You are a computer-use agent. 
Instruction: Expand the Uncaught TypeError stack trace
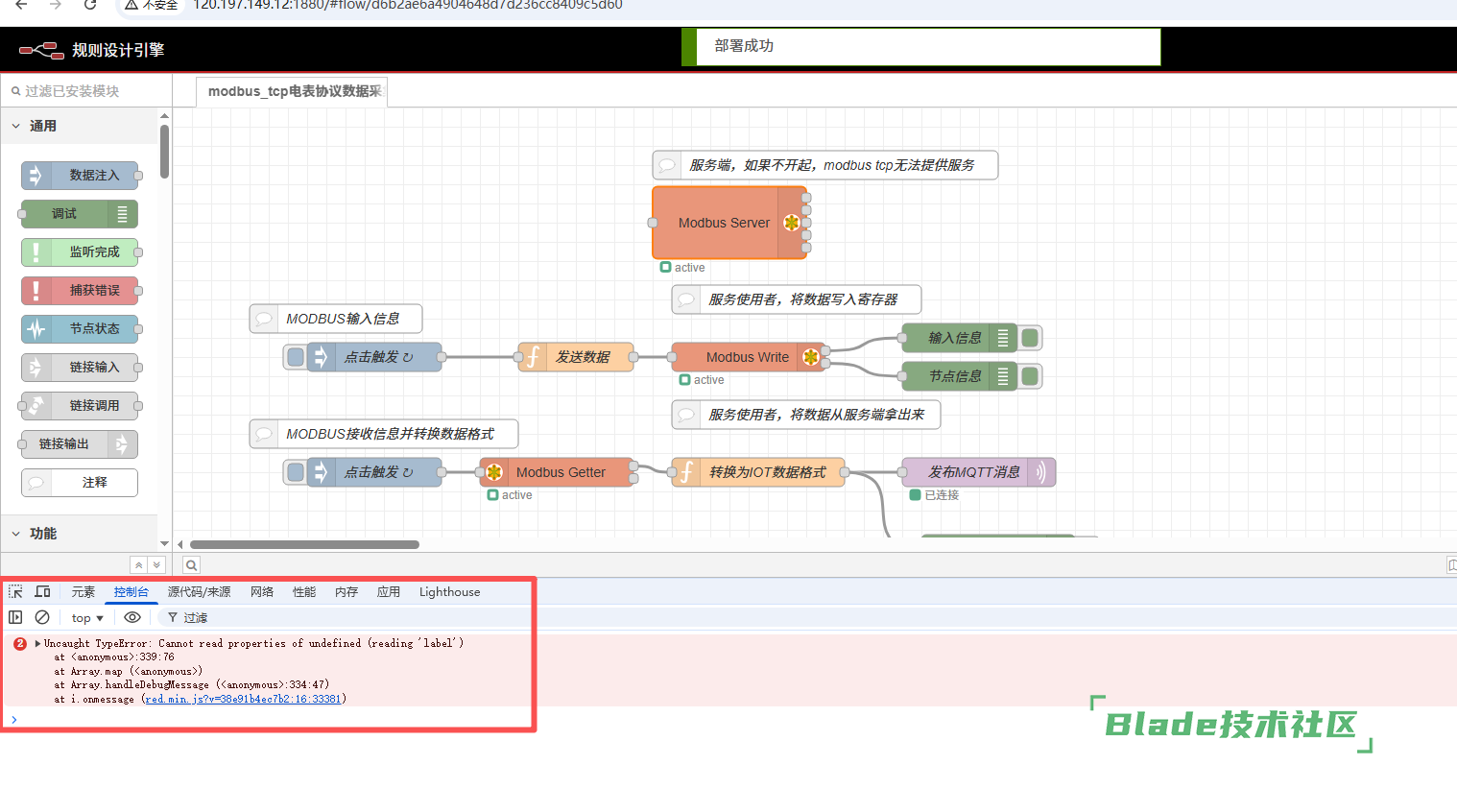click(x=37, y=643)
